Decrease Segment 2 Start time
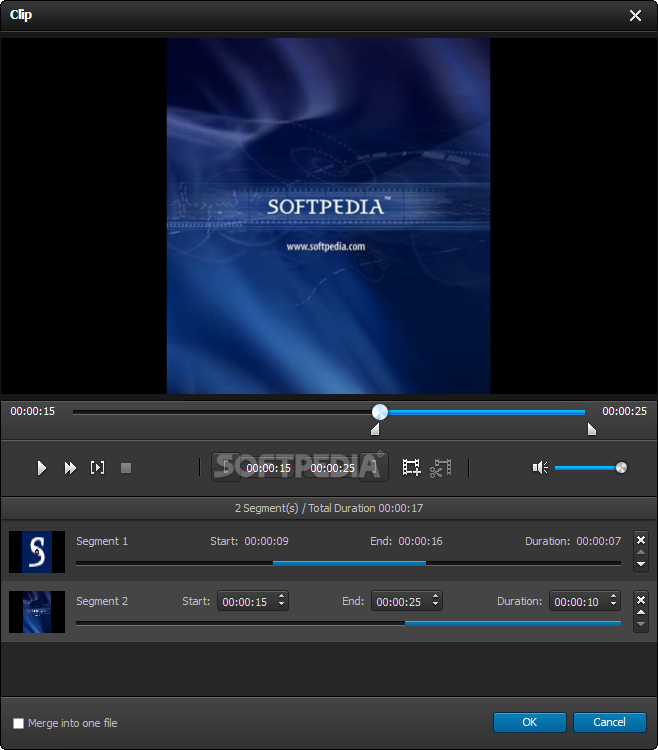This screenshot has width=658, height=750. point(282,605)
